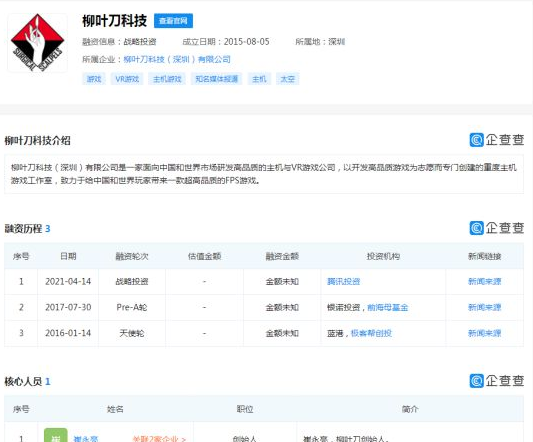The width and height of the screenshot is (533, 442).
Task: Click the 2016-01-14 date cell
Action: pos(68,334)
